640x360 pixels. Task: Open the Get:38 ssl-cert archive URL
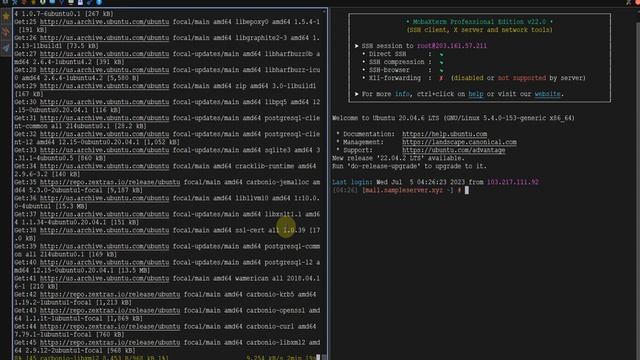point(104,230)
